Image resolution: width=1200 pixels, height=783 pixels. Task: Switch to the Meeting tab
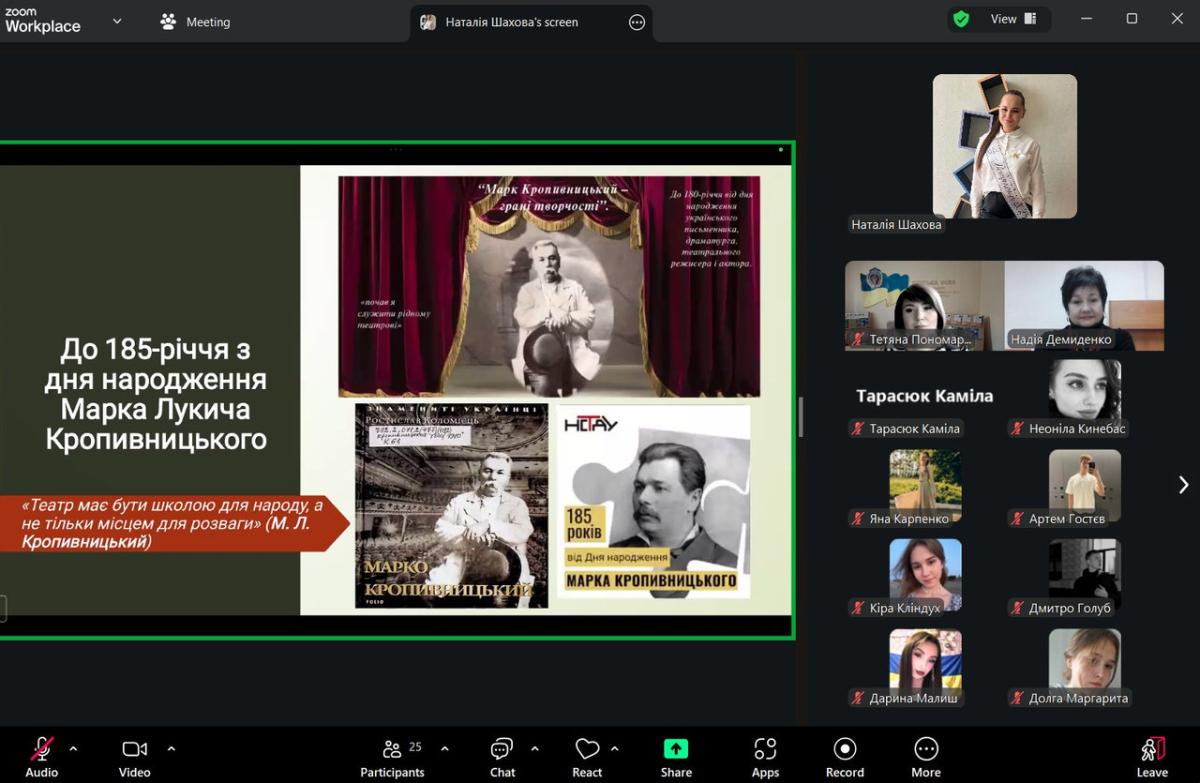tap(196, 22)
